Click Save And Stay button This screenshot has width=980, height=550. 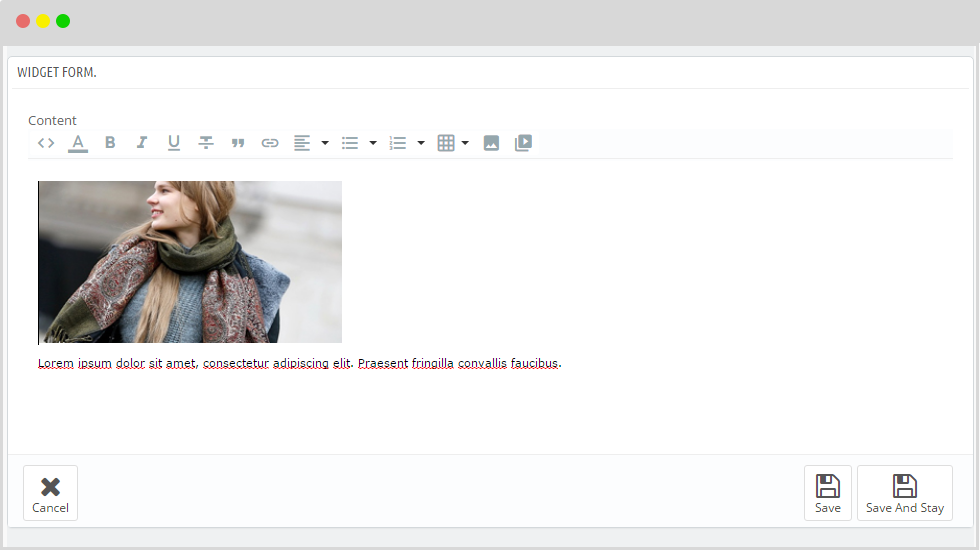904,493
